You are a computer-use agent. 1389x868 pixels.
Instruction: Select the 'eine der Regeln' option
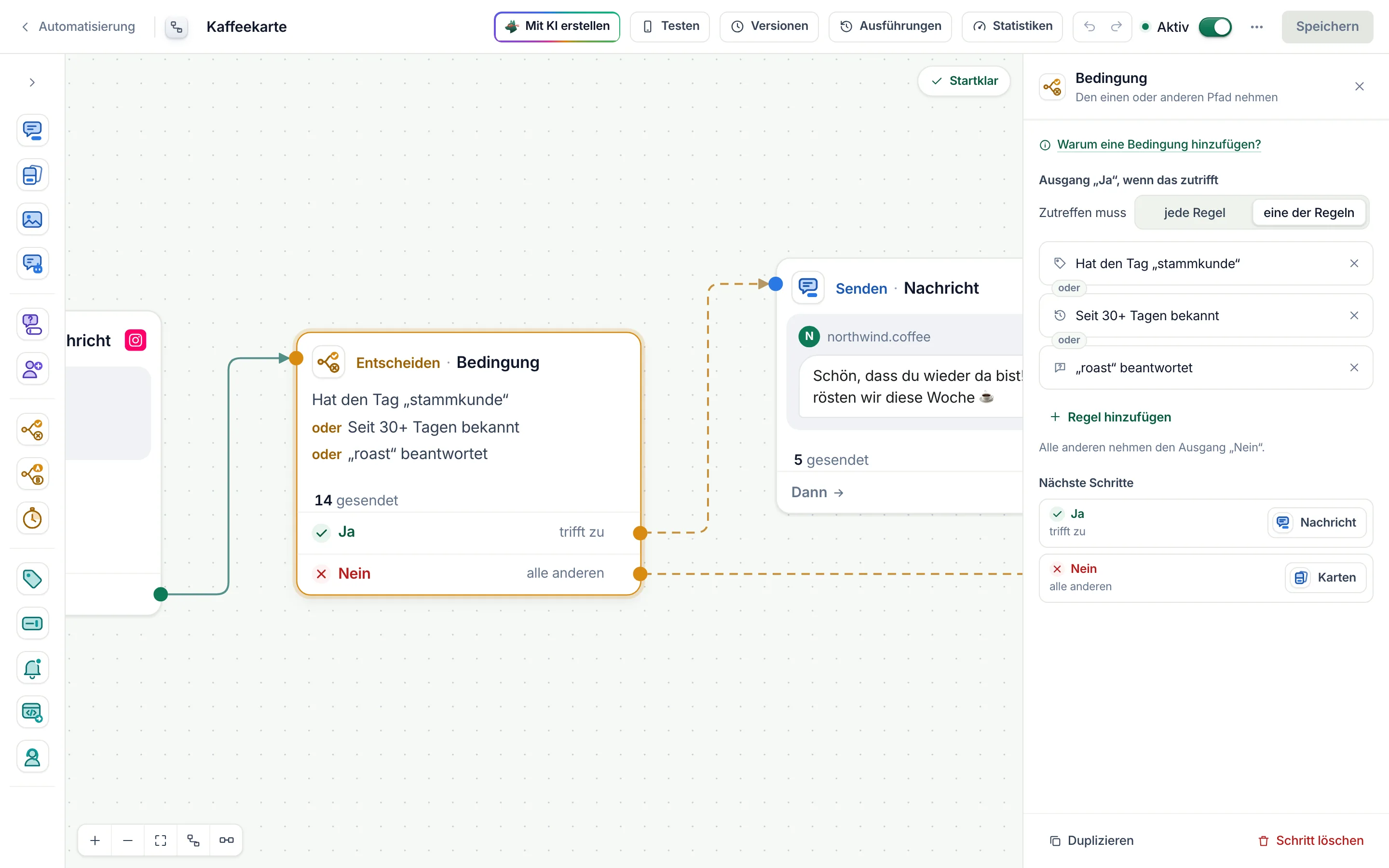(1308, 213)
